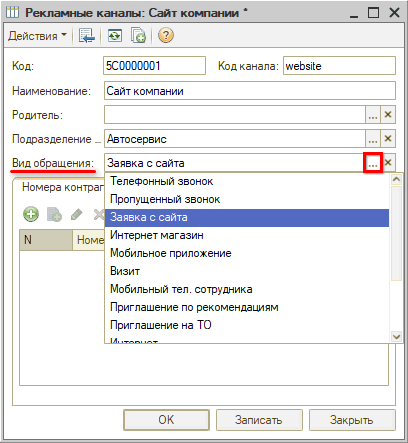Clear the Подразделение field with X
This screenshot has width=408, height=443.
tap(388, 139)
